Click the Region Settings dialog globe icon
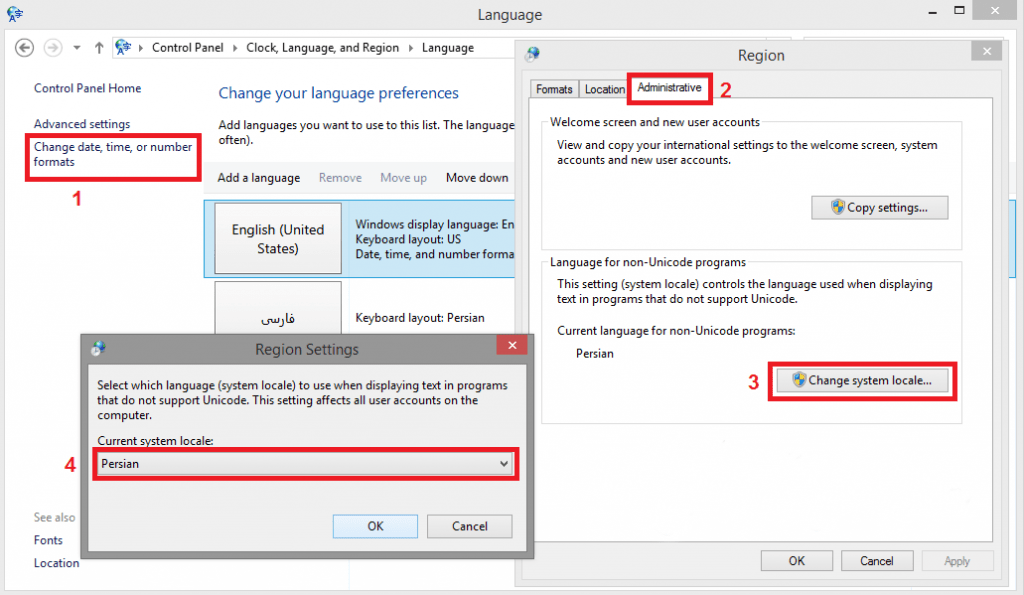This screenshot has height=595, width=1024. click(x=99, y=349)
